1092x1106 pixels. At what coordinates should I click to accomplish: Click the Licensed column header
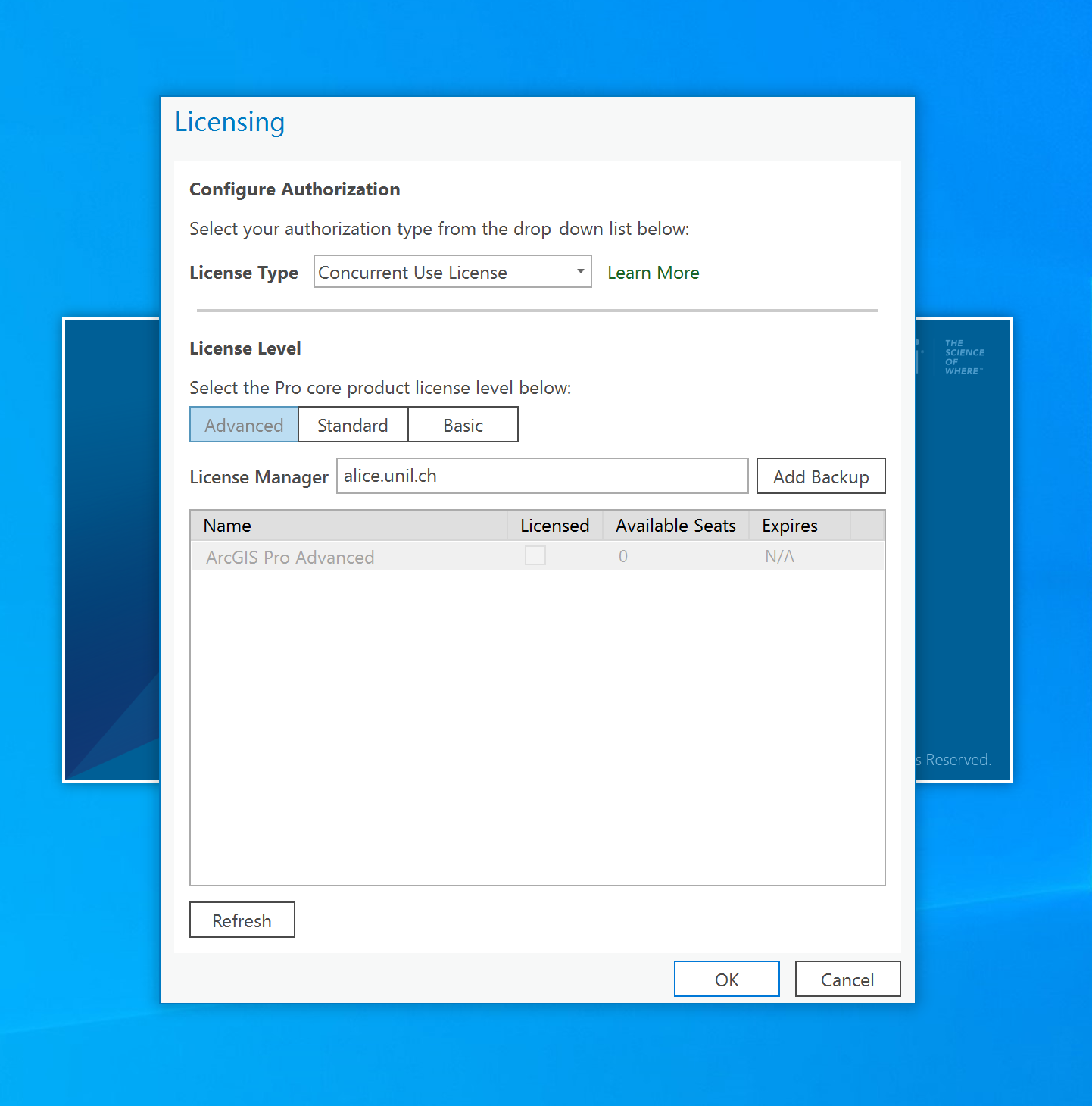(554, 526)
